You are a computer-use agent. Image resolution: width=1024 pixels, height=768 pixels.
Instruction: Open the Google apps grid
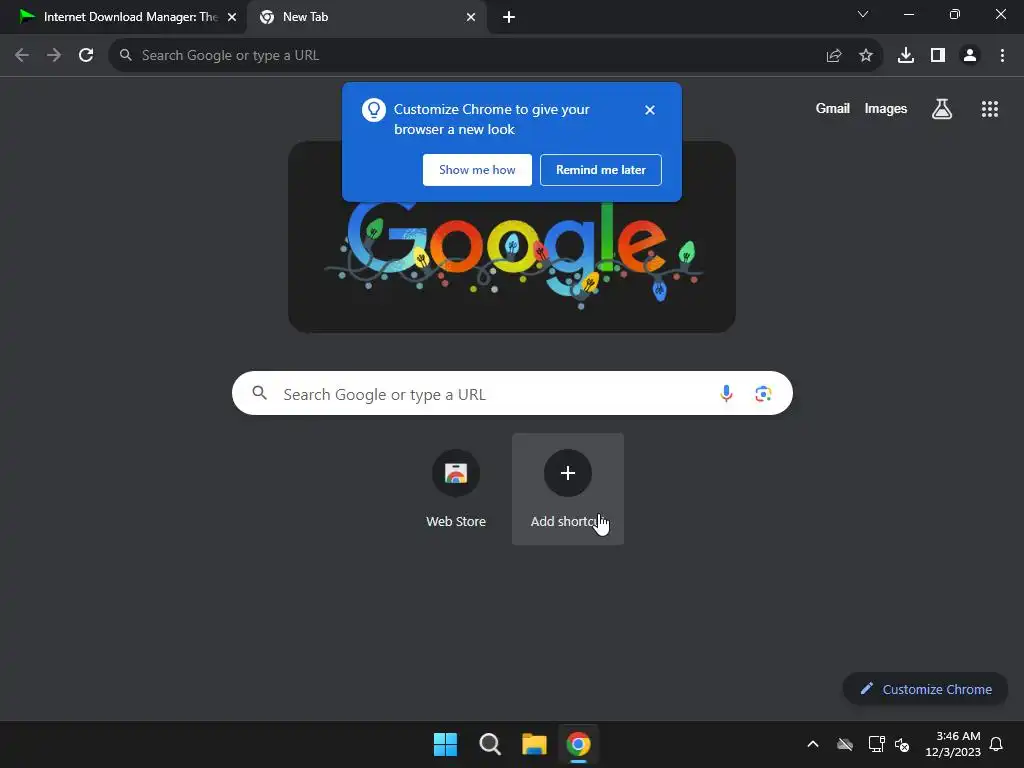(989, 109)
